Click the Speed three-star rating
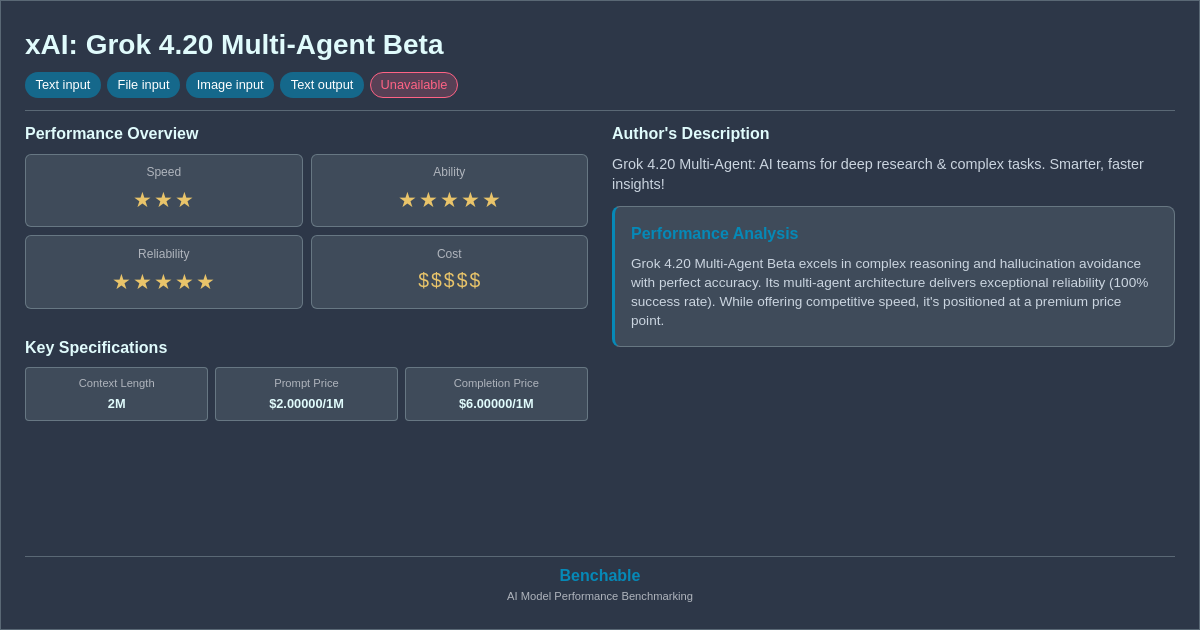Image resolution: width=1200 pixels, height=630 pixels. point(164,200)
